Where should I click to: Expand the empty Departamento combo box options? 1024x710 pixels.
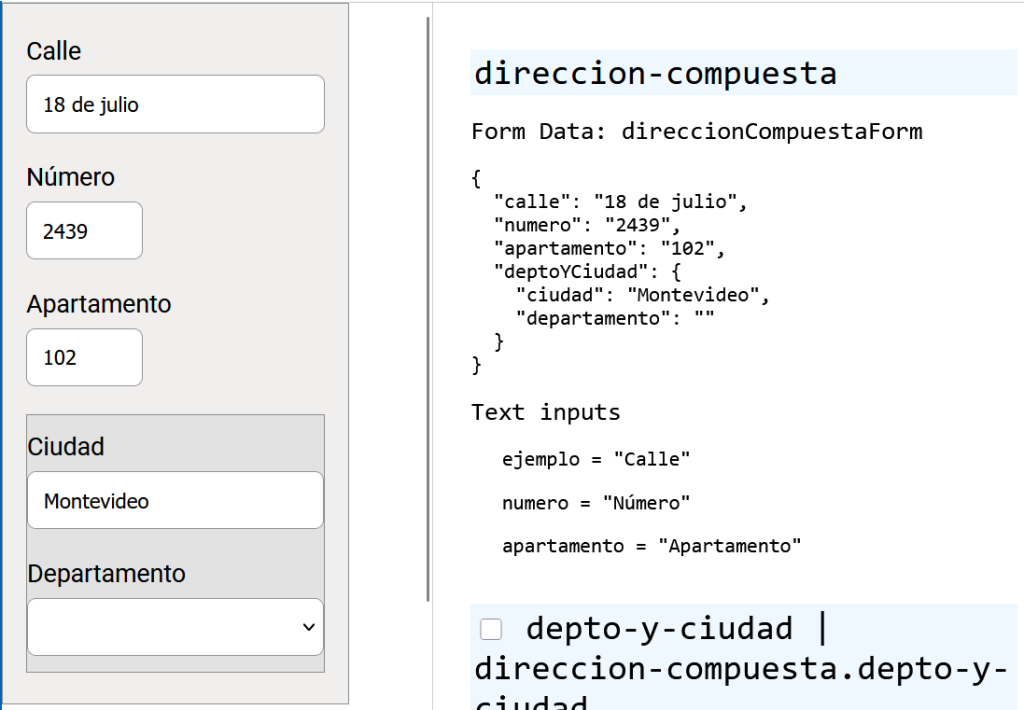coord(174,627)
